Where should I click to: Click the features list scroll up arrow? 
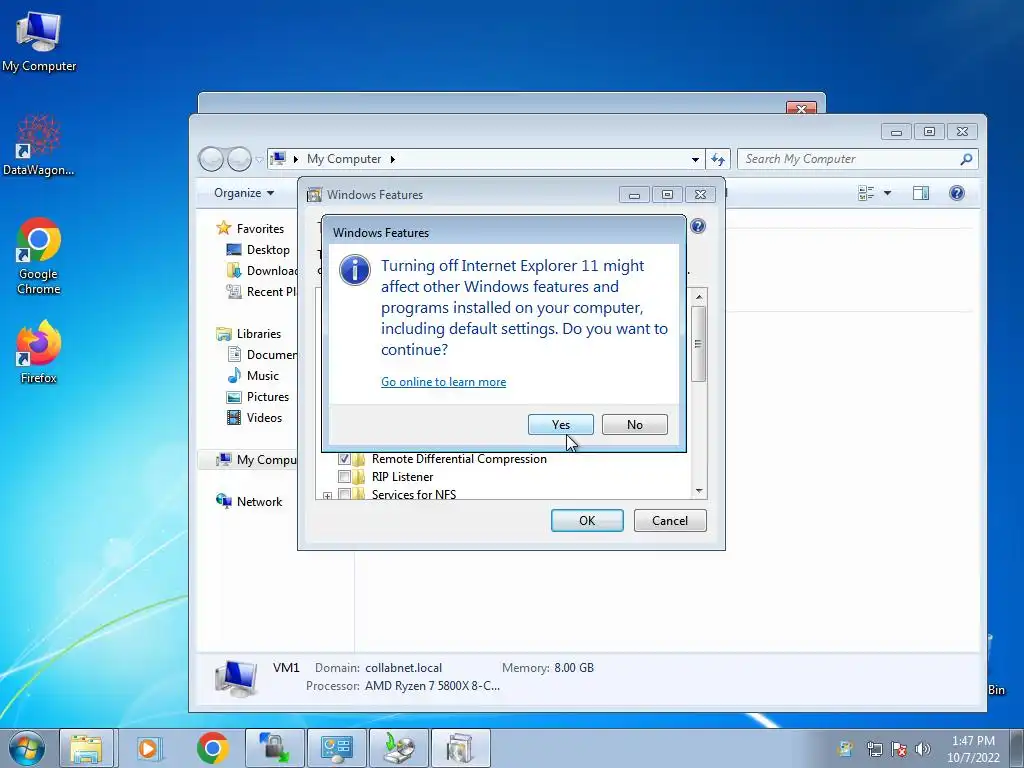click(x=699, y=297)
